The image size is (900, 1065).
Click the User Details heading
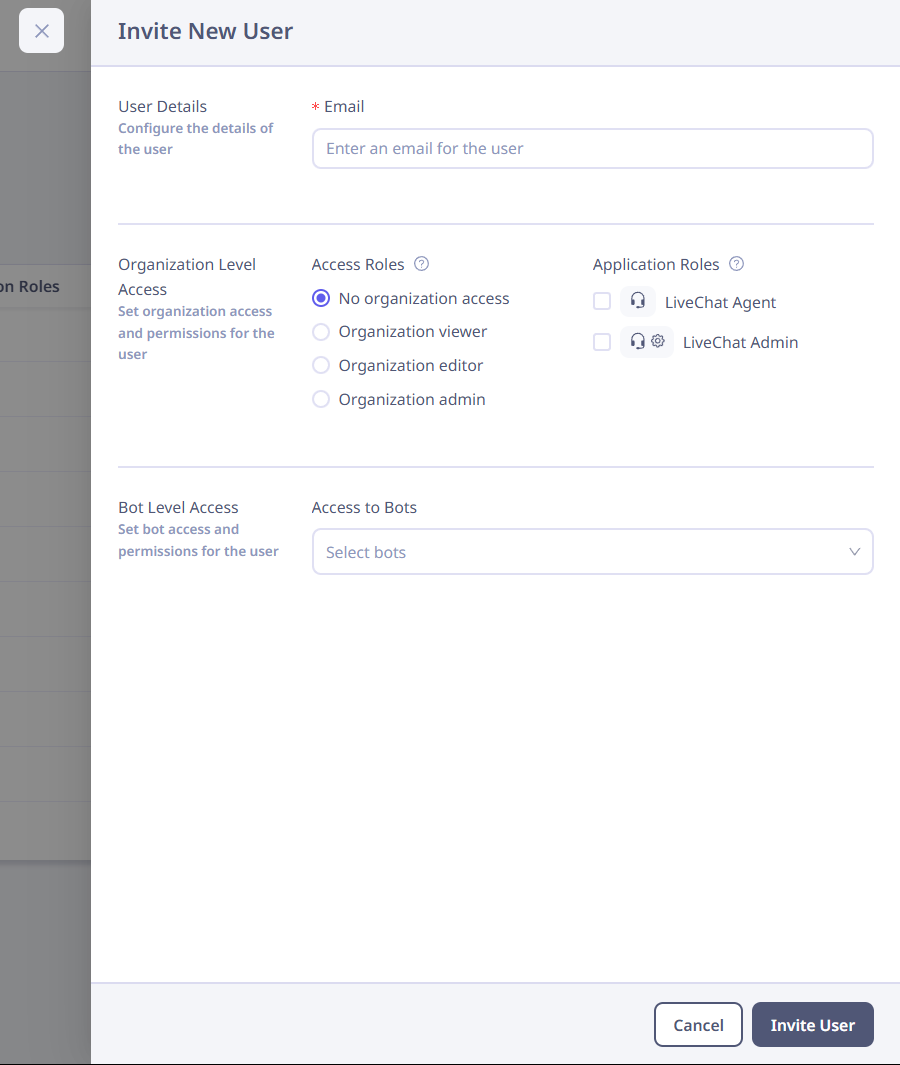click(162, 107)
